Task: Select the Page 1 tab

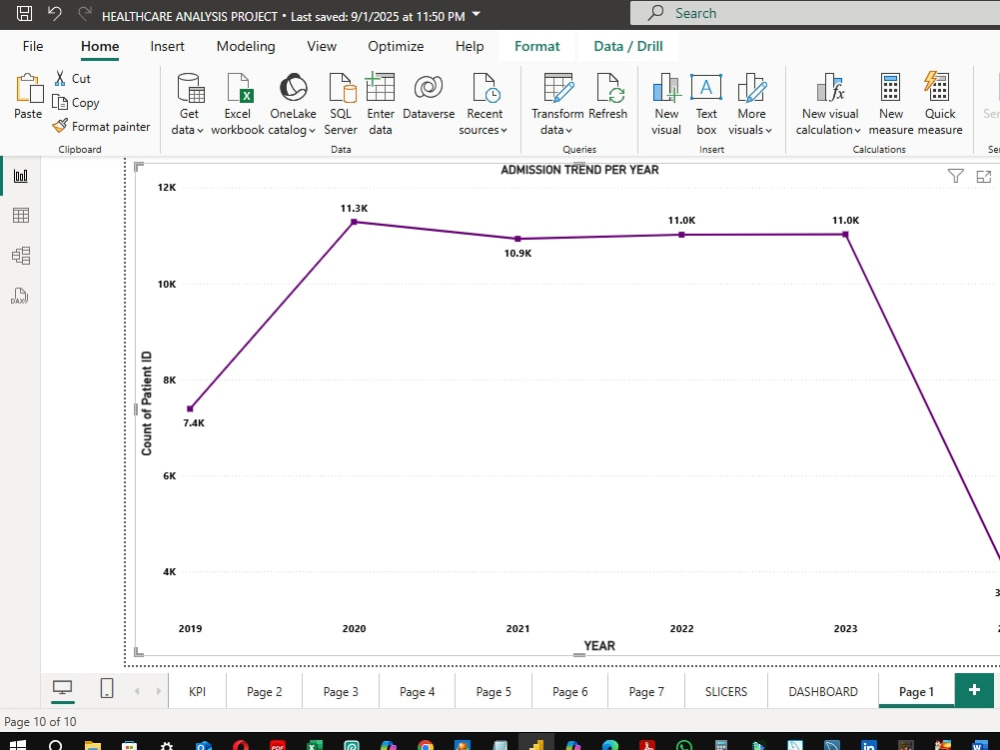Action: [x=916, y=691]
